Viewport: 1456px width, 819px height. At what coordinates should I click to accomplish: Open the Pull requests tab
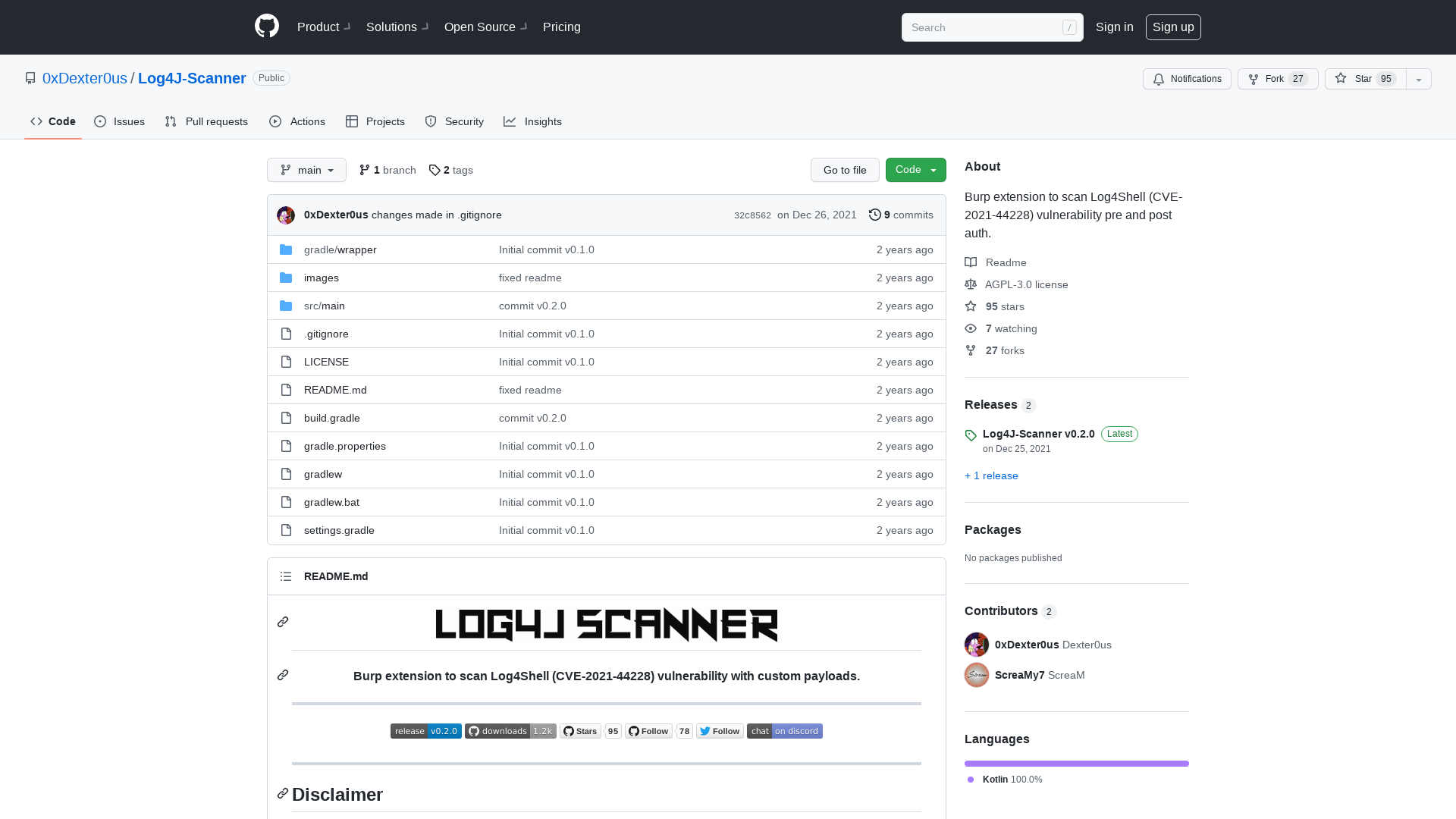tap(206, 121)
